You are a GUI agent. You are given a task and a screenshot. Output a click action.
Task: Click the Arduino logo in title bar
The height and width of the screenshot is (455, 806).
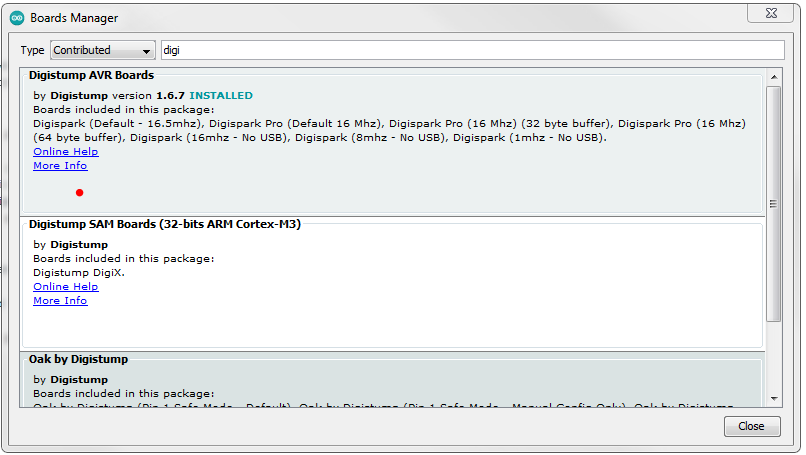pyautogui.click(x=17, y=17)
